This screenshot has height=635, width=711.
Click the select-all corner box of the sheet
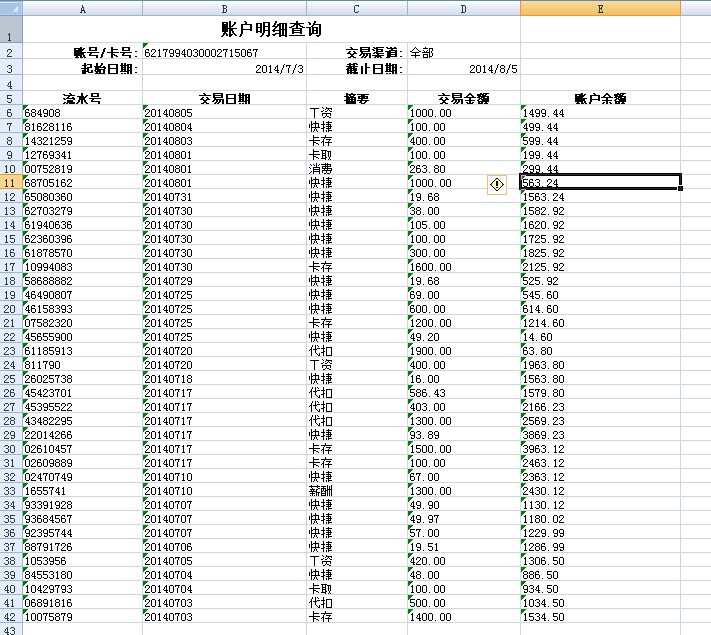click(11, 8)
